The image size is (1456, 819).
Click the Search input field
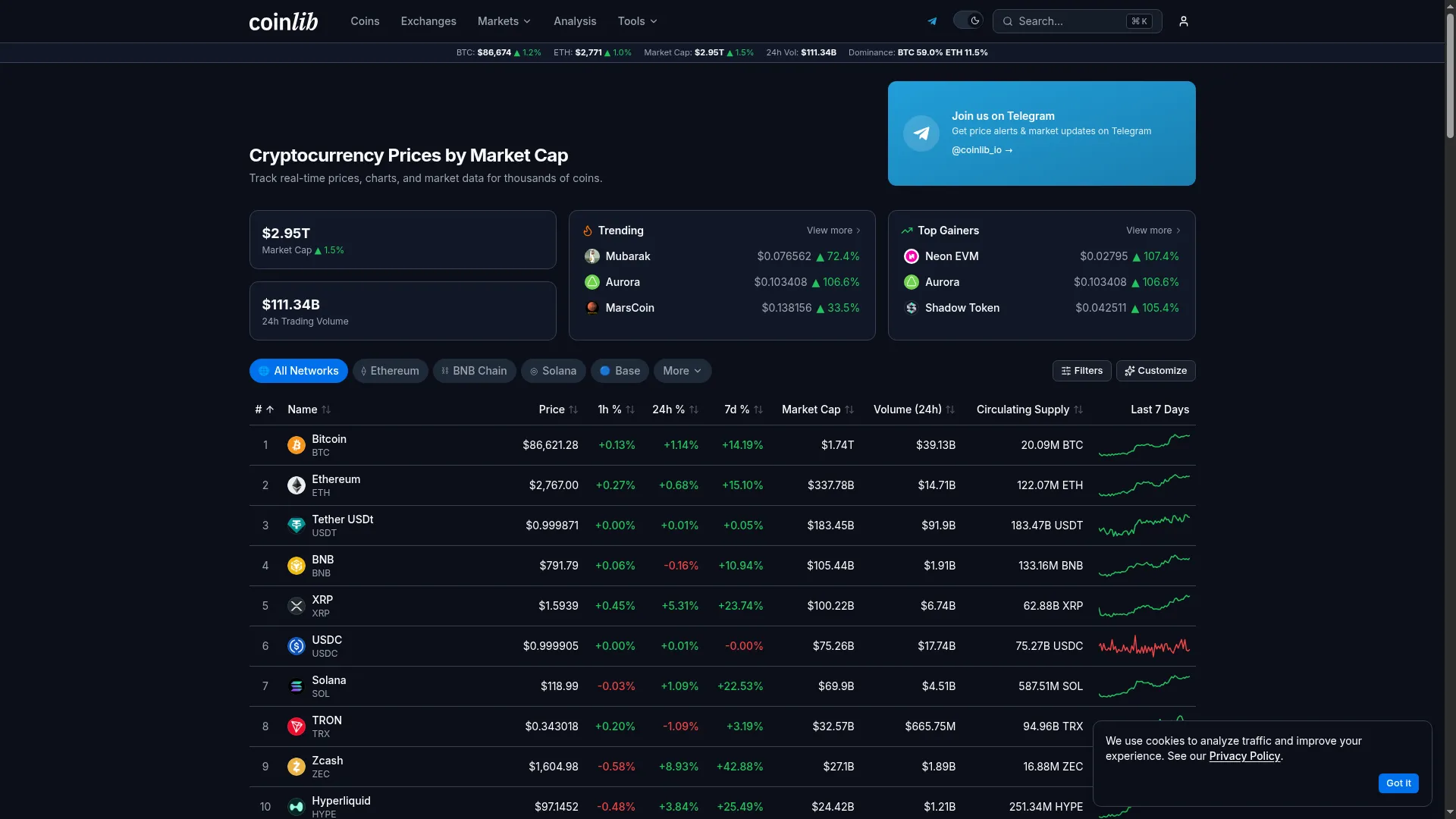point(1077,21)
